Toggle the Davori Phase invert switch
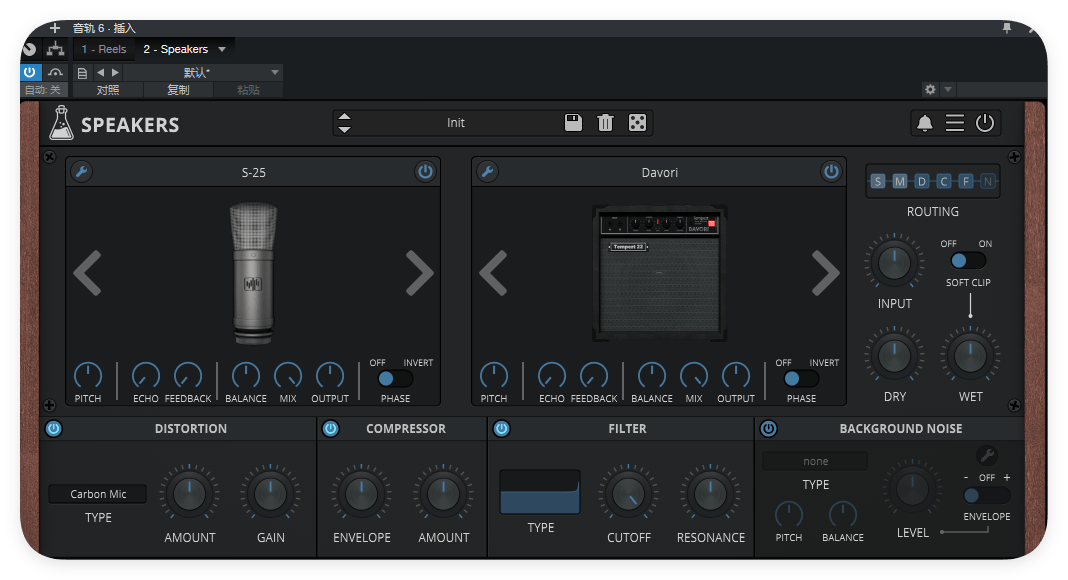The width and height of the screenshot is (1068, 580). [x=801, y=378]
